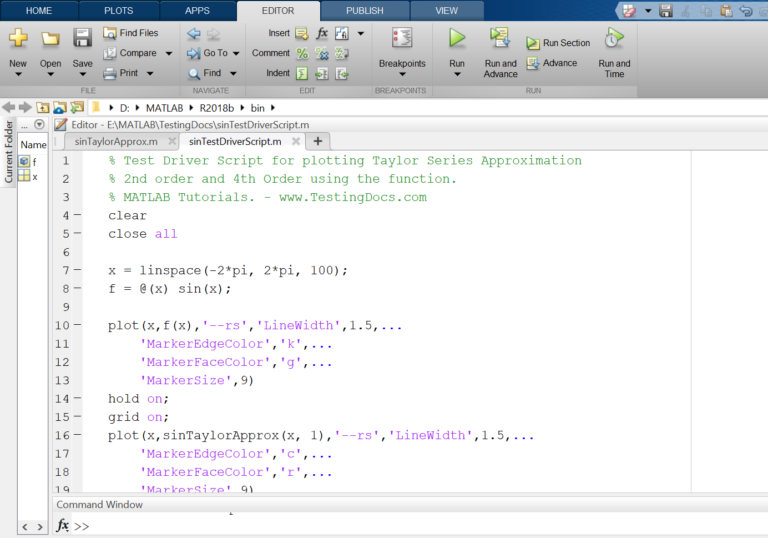Click Advance button in Run group
Screen dimensions: 768x538
552,63
